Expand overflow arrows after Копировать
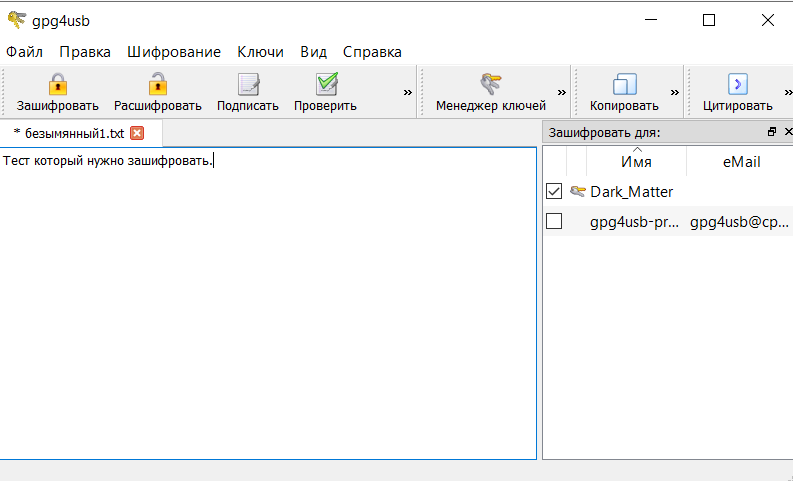 [674, 92]
